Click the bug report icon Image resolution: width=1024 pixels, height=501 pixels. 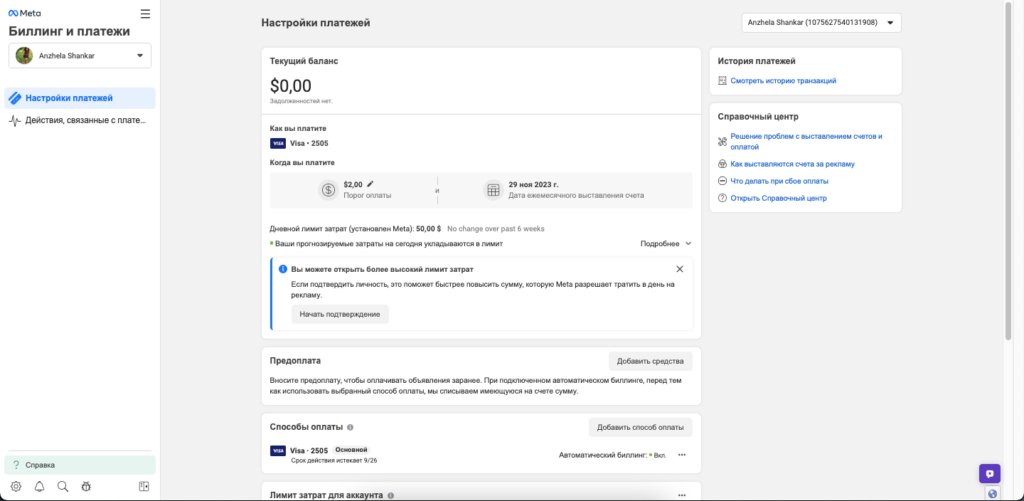tap(86, 486)
